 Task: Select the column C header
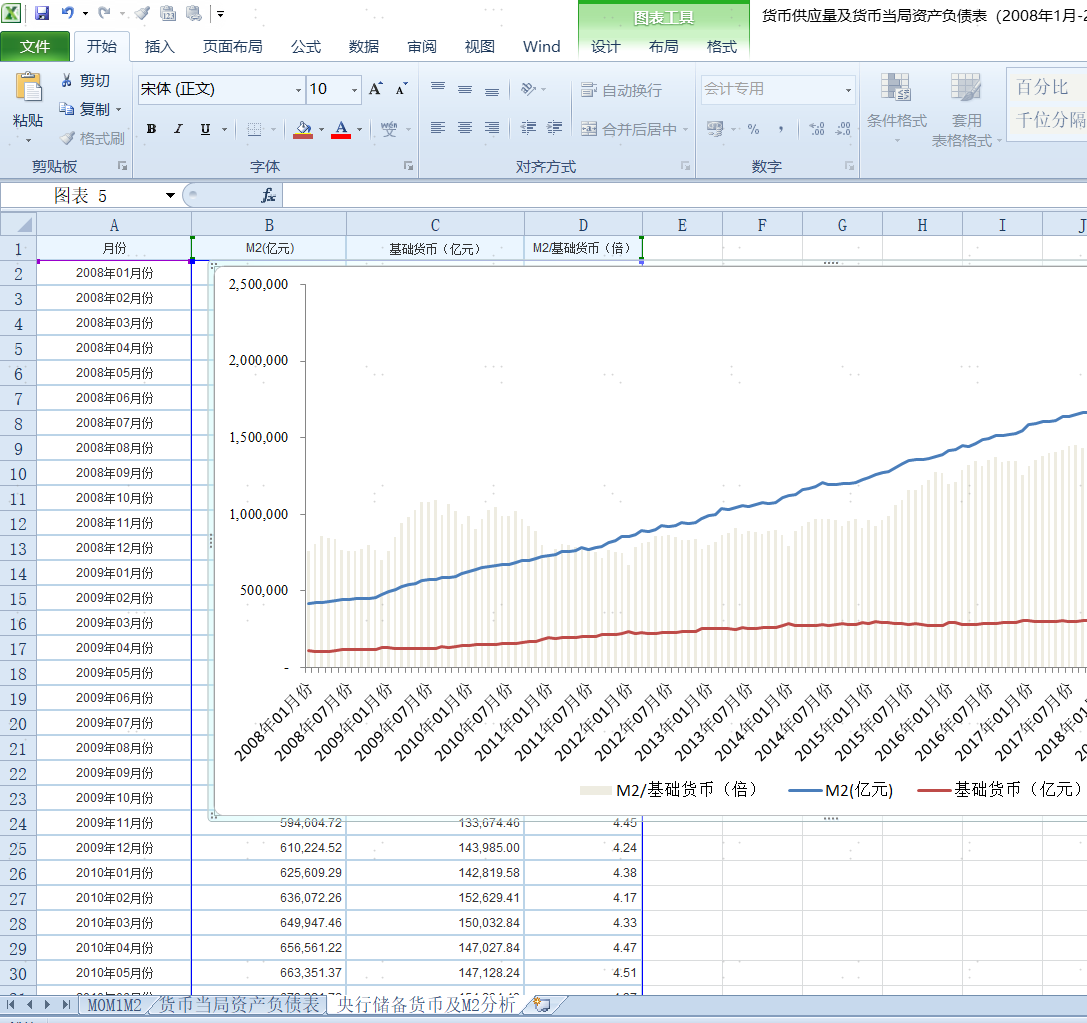pos(435,226)
